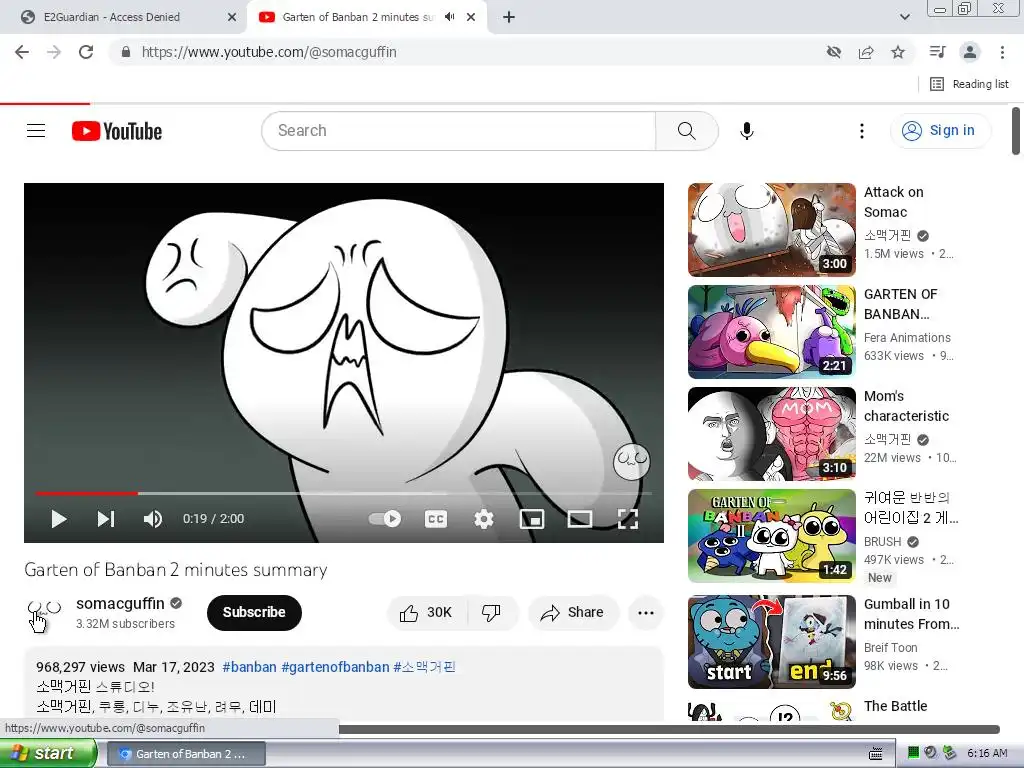Open more actions ellipsis under video
The height and width of the screenshot is (768, 1024).
(x=646, y=613)
